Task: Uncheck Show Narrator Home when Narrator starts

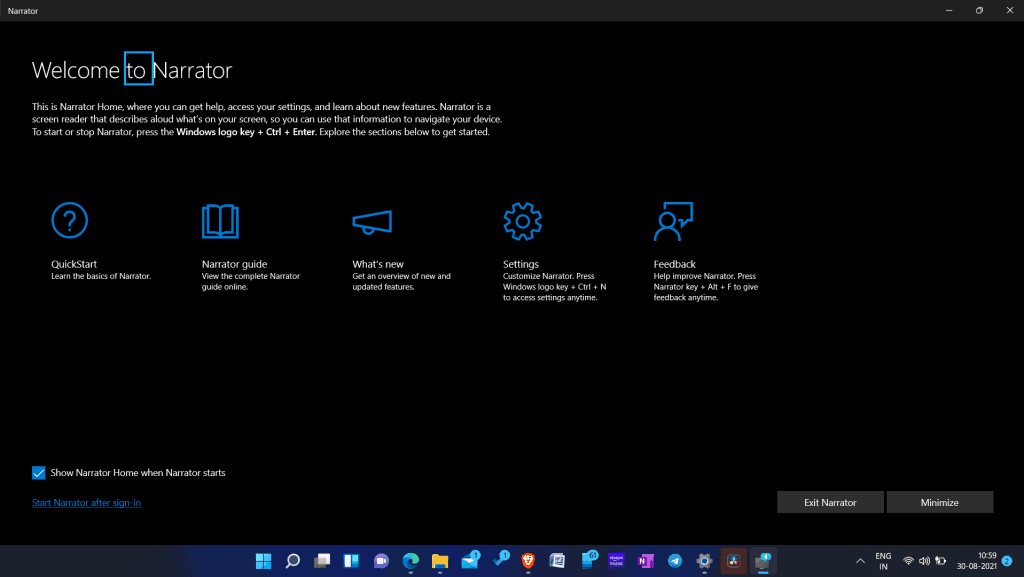Action: pos(38,472)
